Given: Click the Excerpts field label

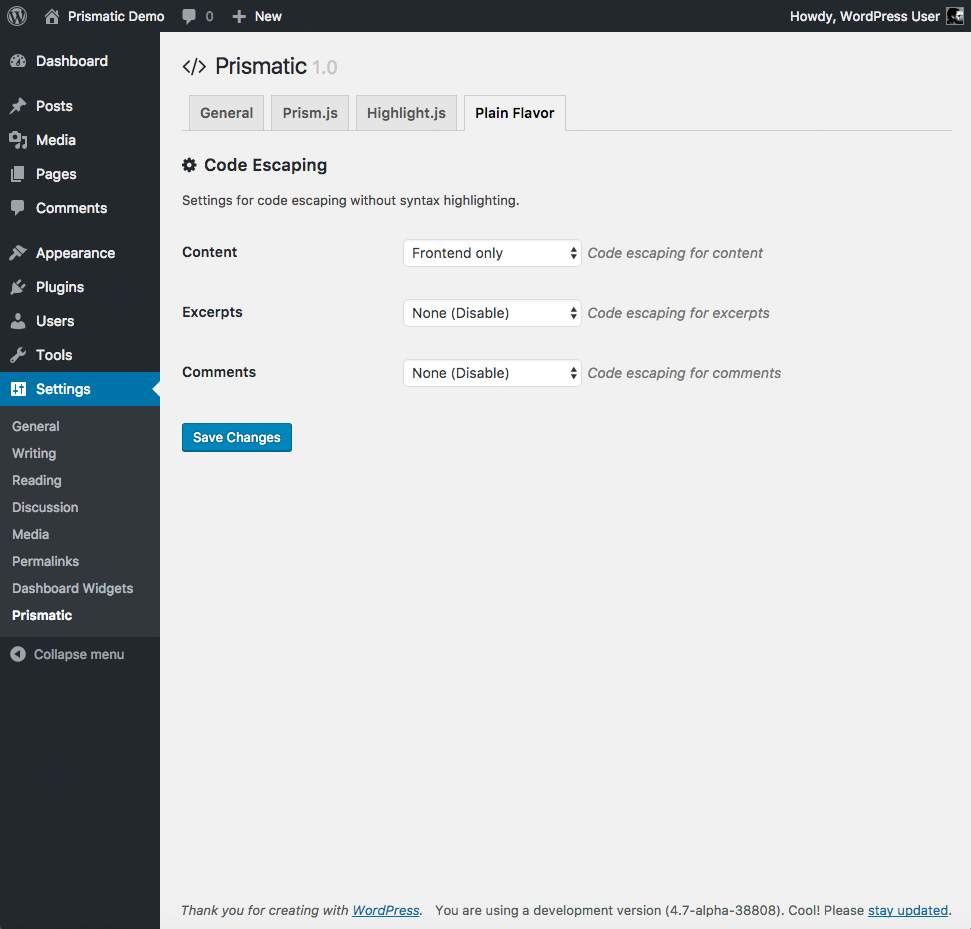Looking at the screenshot, I should tap(212, 312).
